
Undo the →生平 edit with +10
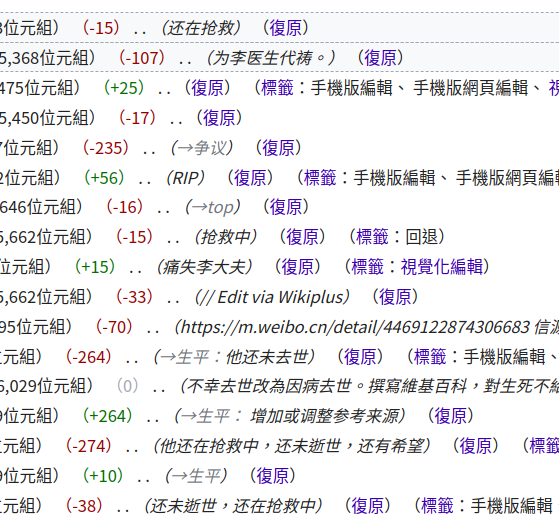pyautogui.click(x=273, y=476)
